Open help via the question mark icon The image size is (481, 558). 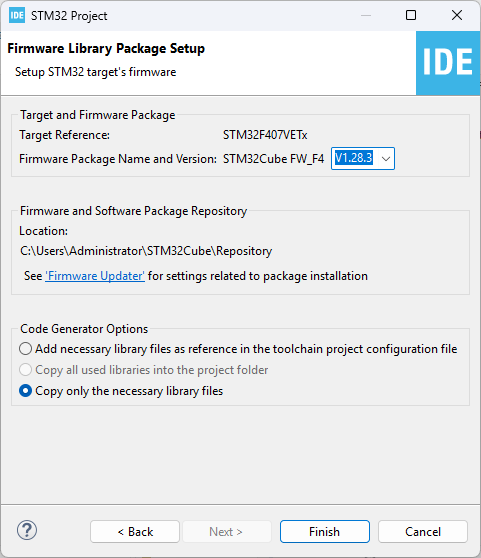tap(27, 530)
